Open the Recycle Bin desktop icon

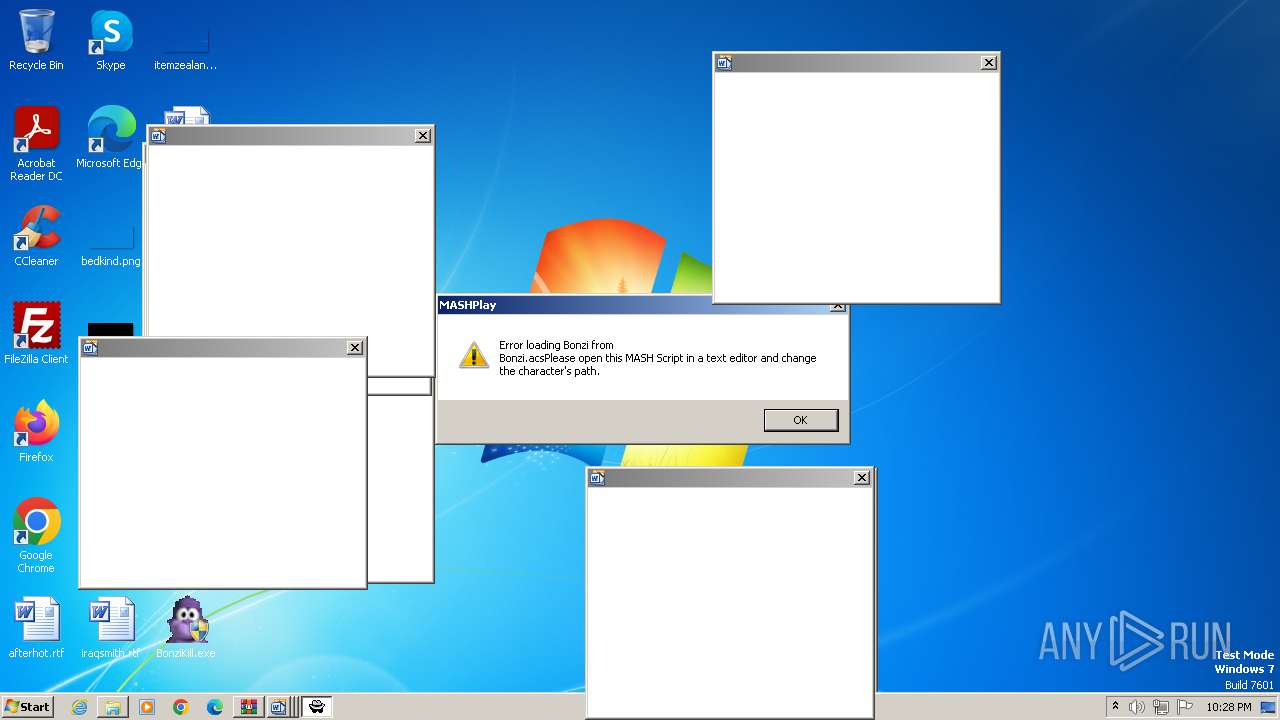(x=36, y=40)
